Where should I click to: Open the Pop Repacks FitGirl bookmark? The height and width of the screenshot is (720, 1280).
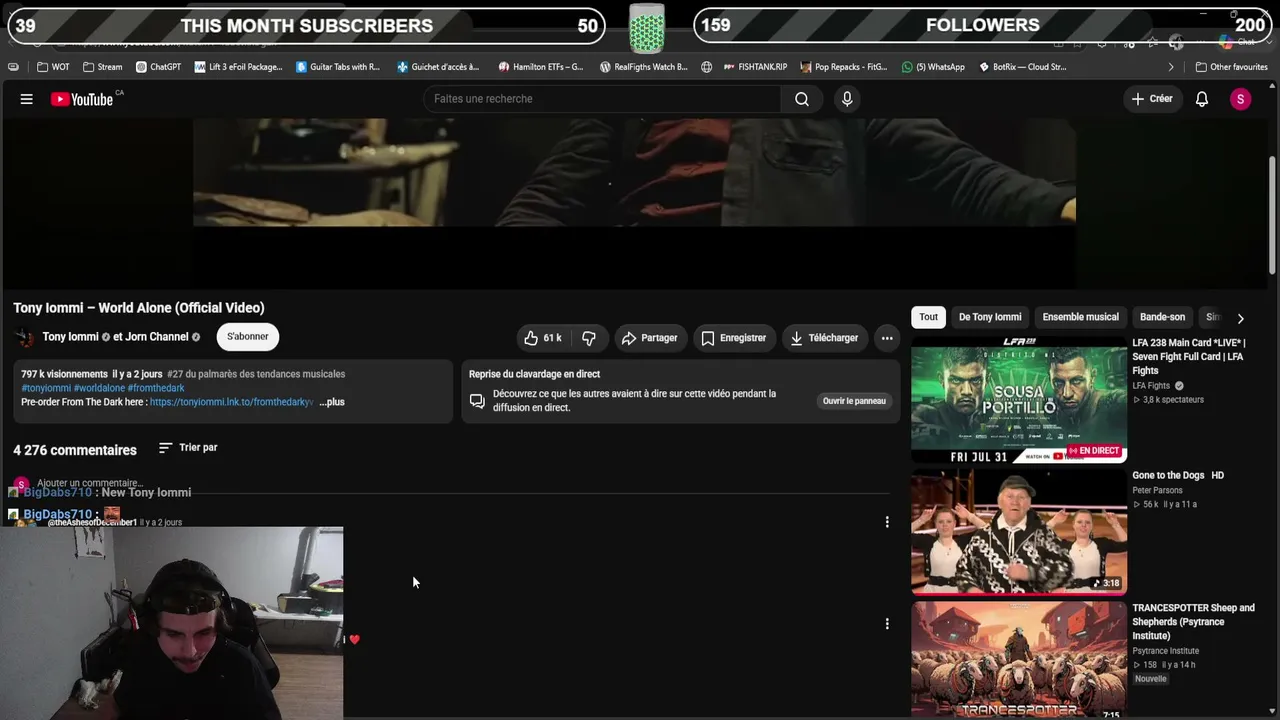(x=844, y=67)
